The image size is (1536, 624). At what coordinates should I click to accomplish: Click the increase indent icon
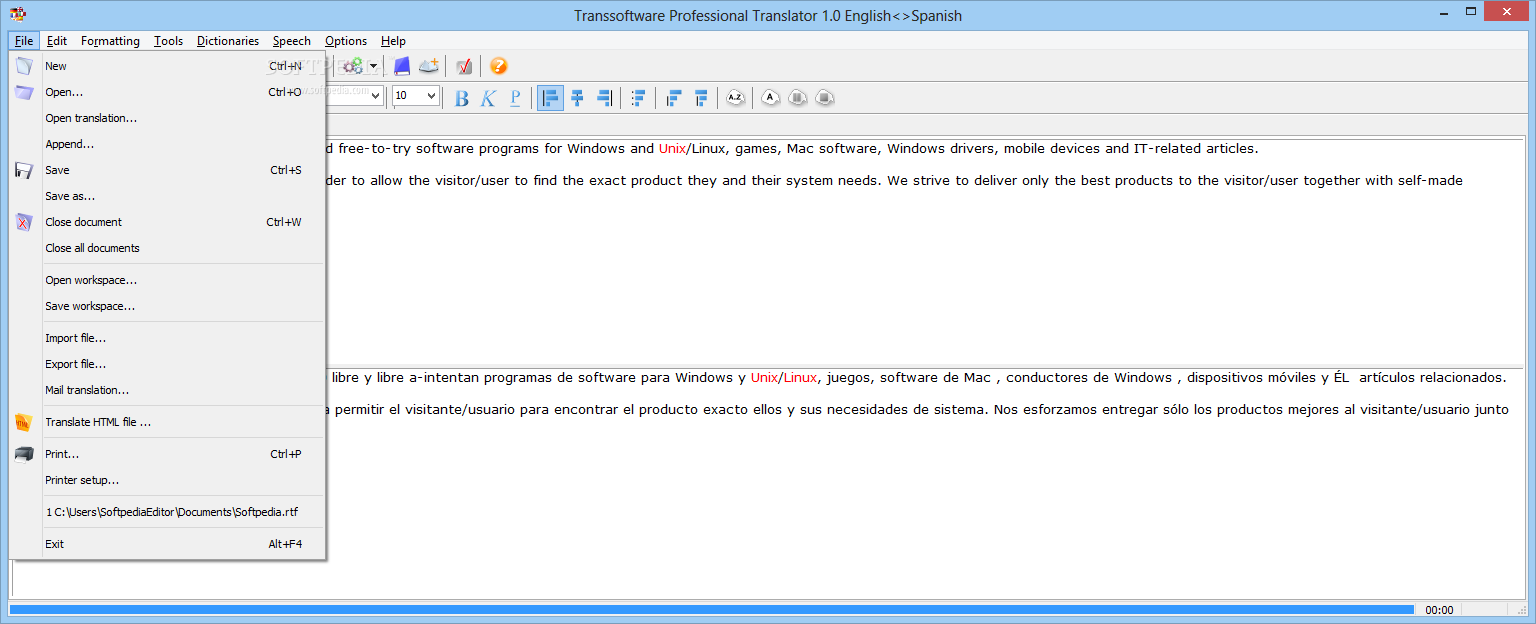pos(701,98)
